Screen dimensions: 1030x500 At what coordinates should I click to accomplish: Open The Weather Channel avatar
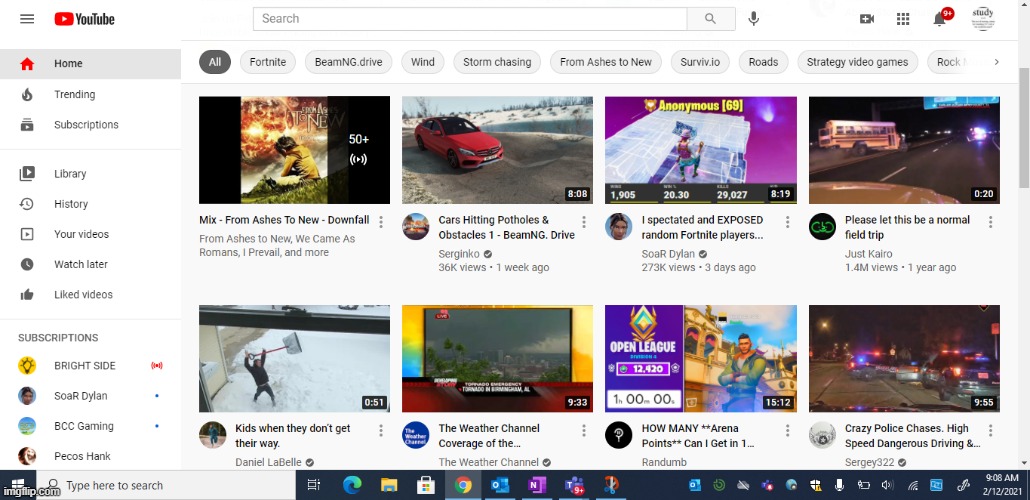(416, 435)
